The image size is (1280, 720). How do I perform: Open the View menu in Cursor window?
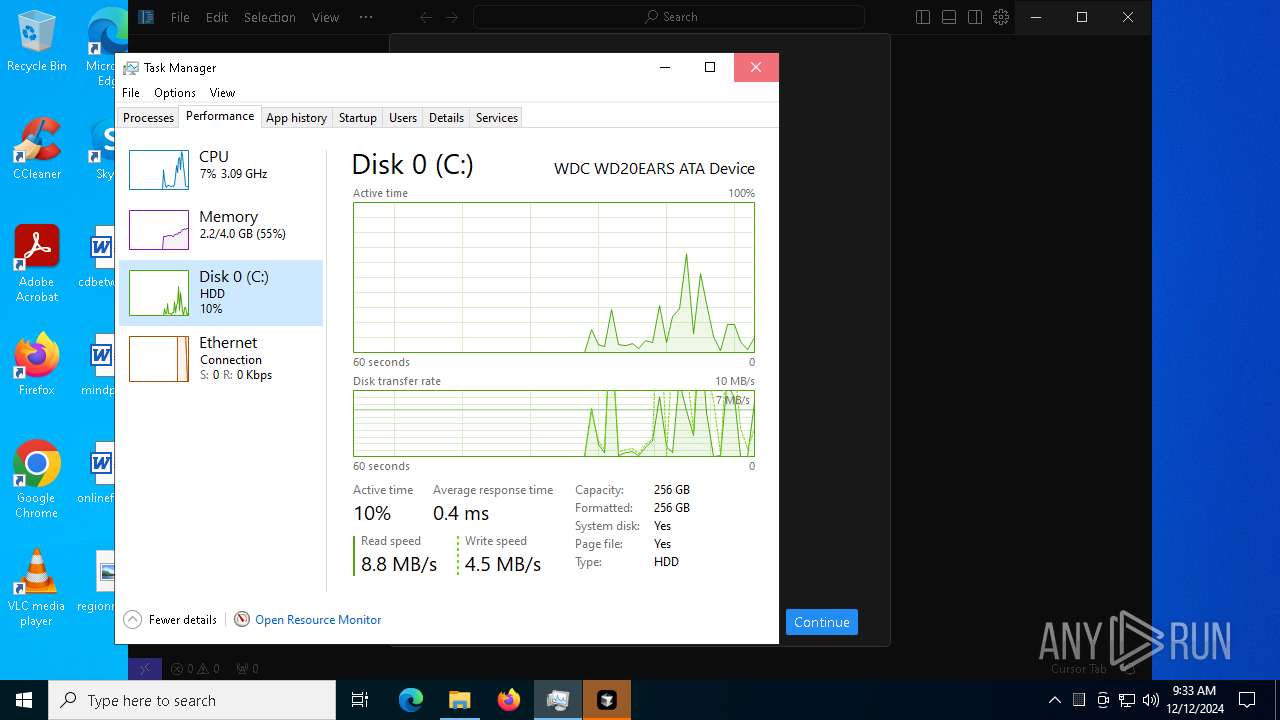pyautogui.click(x=325, y=17)
